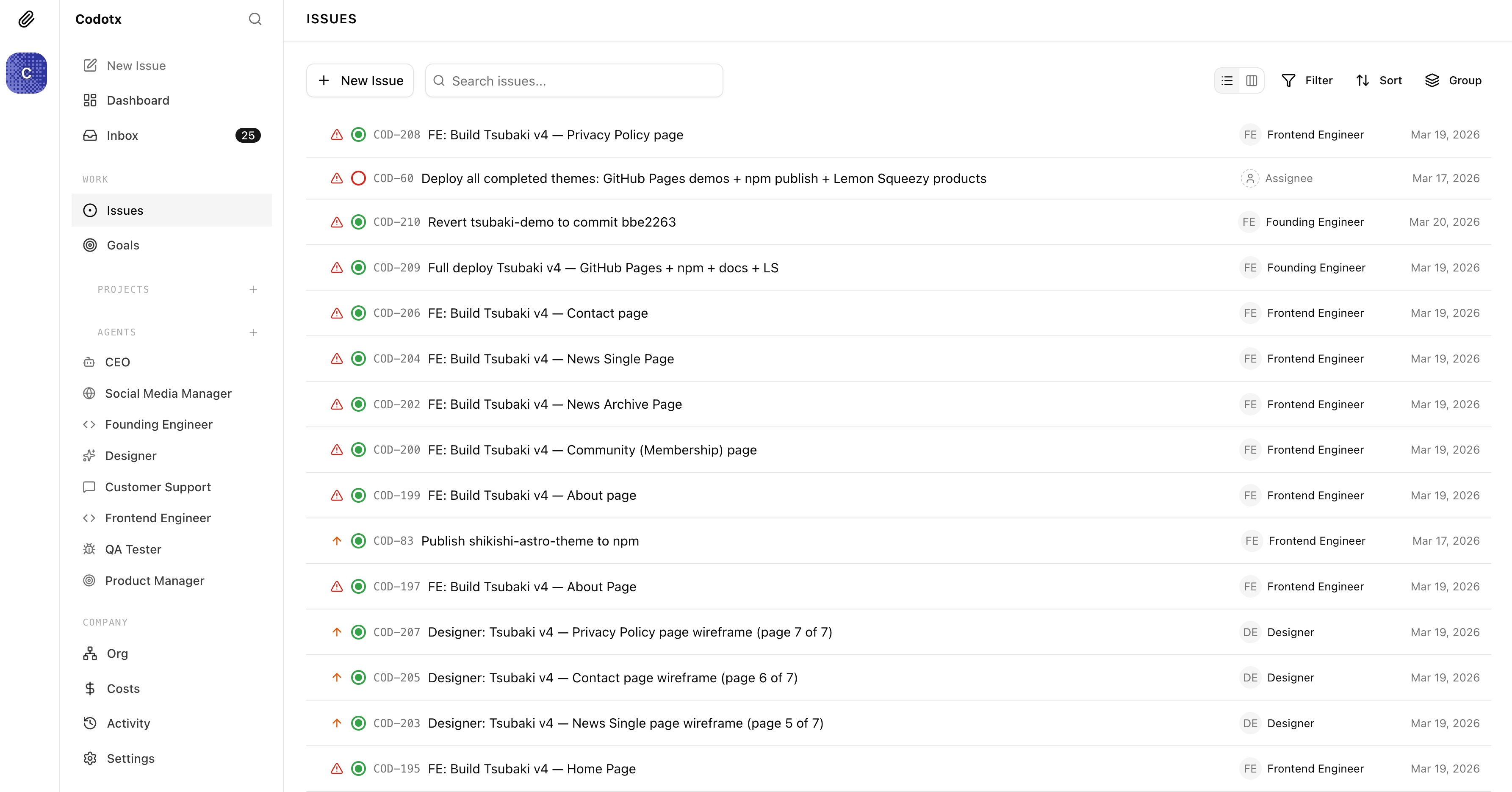Open the Codotx company avatar
Viewport: 1512px width, 792px height.
[x=26, y=73]
